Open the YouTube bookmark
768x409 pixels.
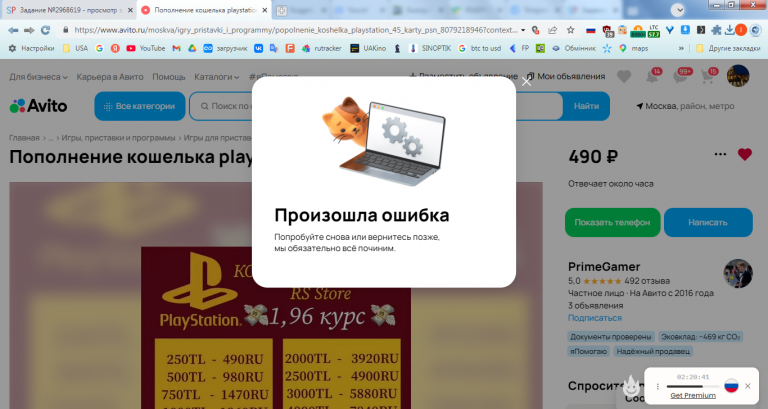tap(145, 48)
